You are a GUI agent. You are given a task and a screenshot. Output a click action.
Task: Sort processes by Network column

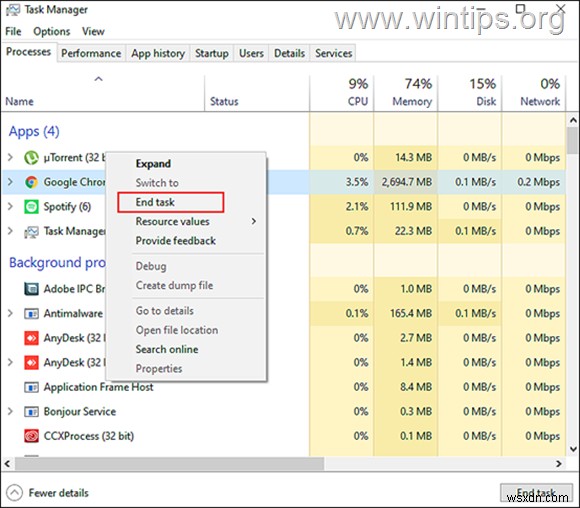tap(534, 92)
